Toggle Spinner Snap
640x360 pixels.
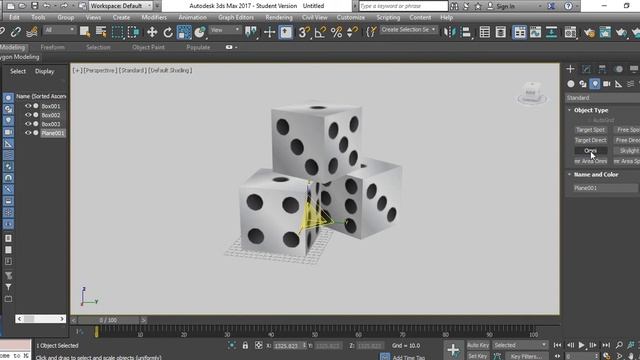(x=352, y=32)
